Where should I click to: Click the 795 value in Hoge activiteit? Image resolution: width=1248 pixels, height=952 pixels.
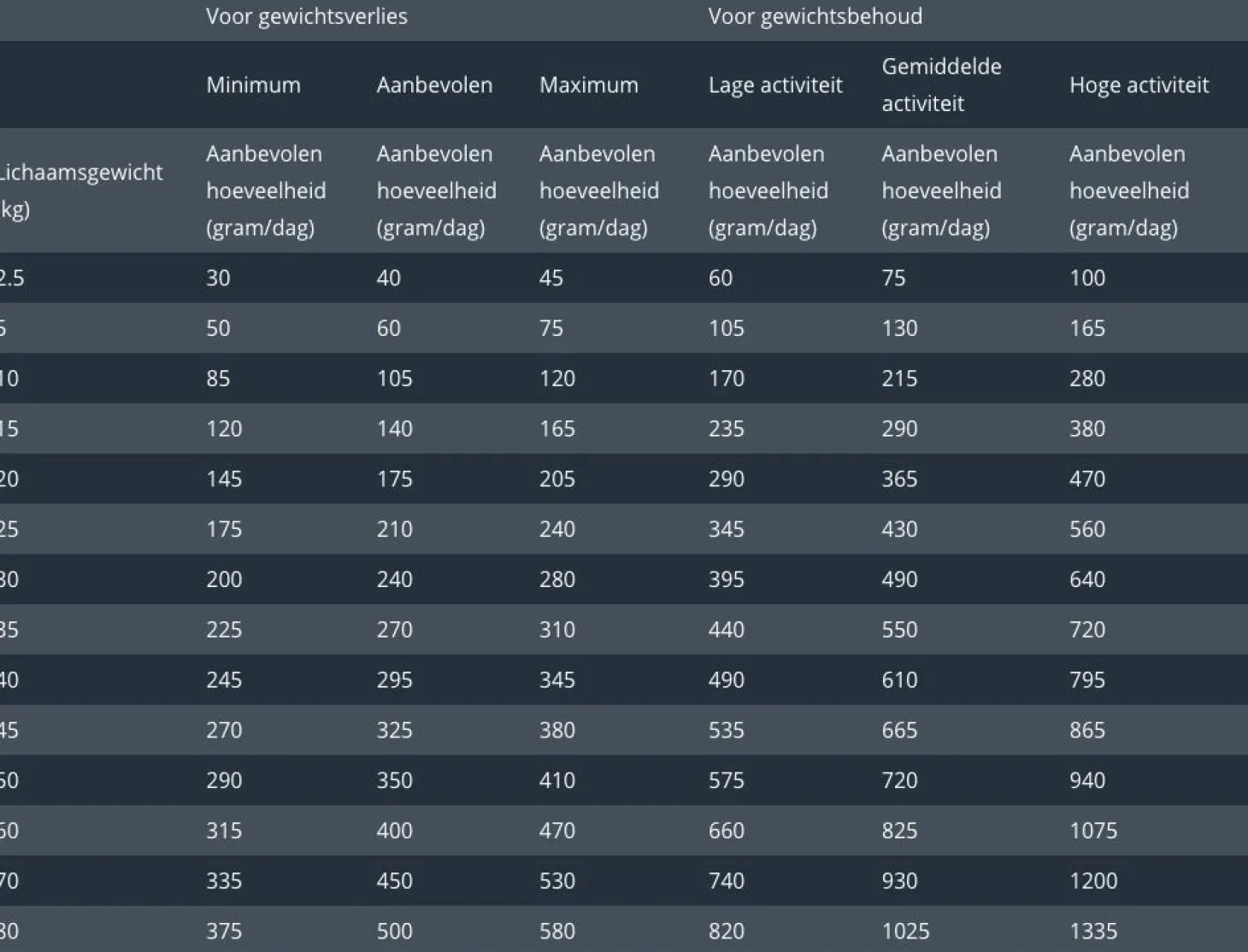coord(1086,680)
